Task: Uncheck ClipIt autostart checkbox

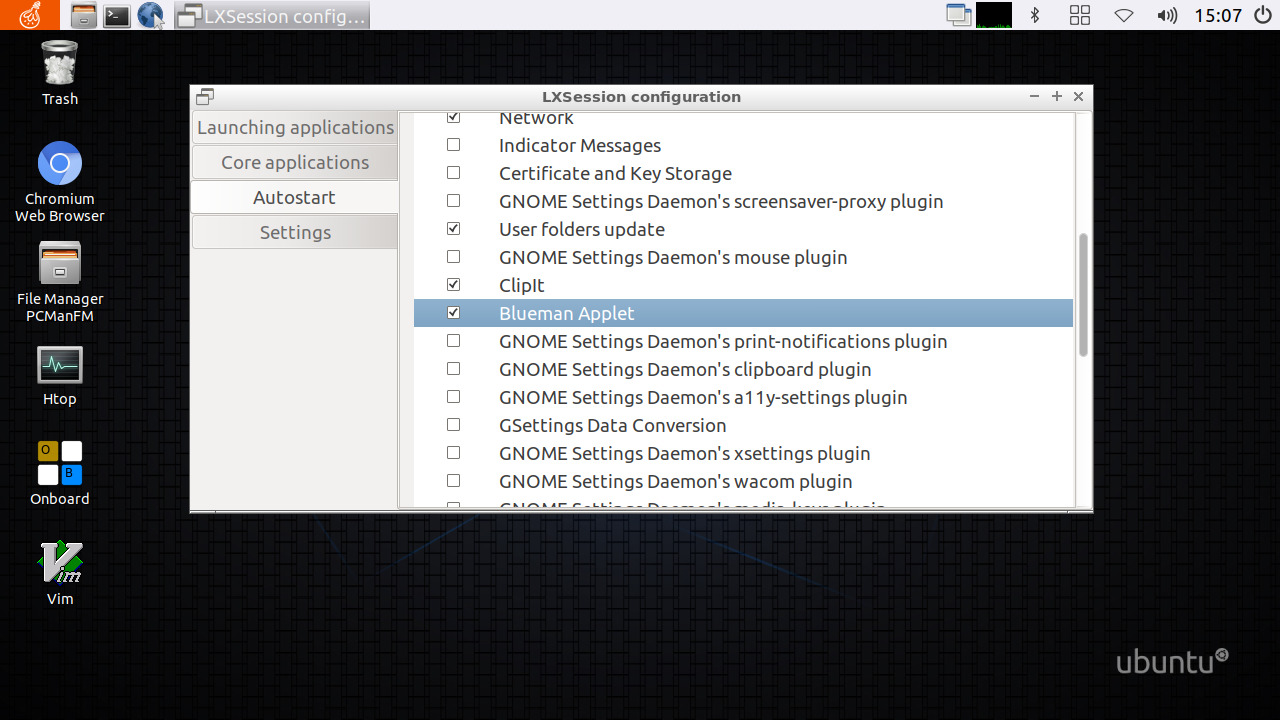Action: tap(453, 285)
